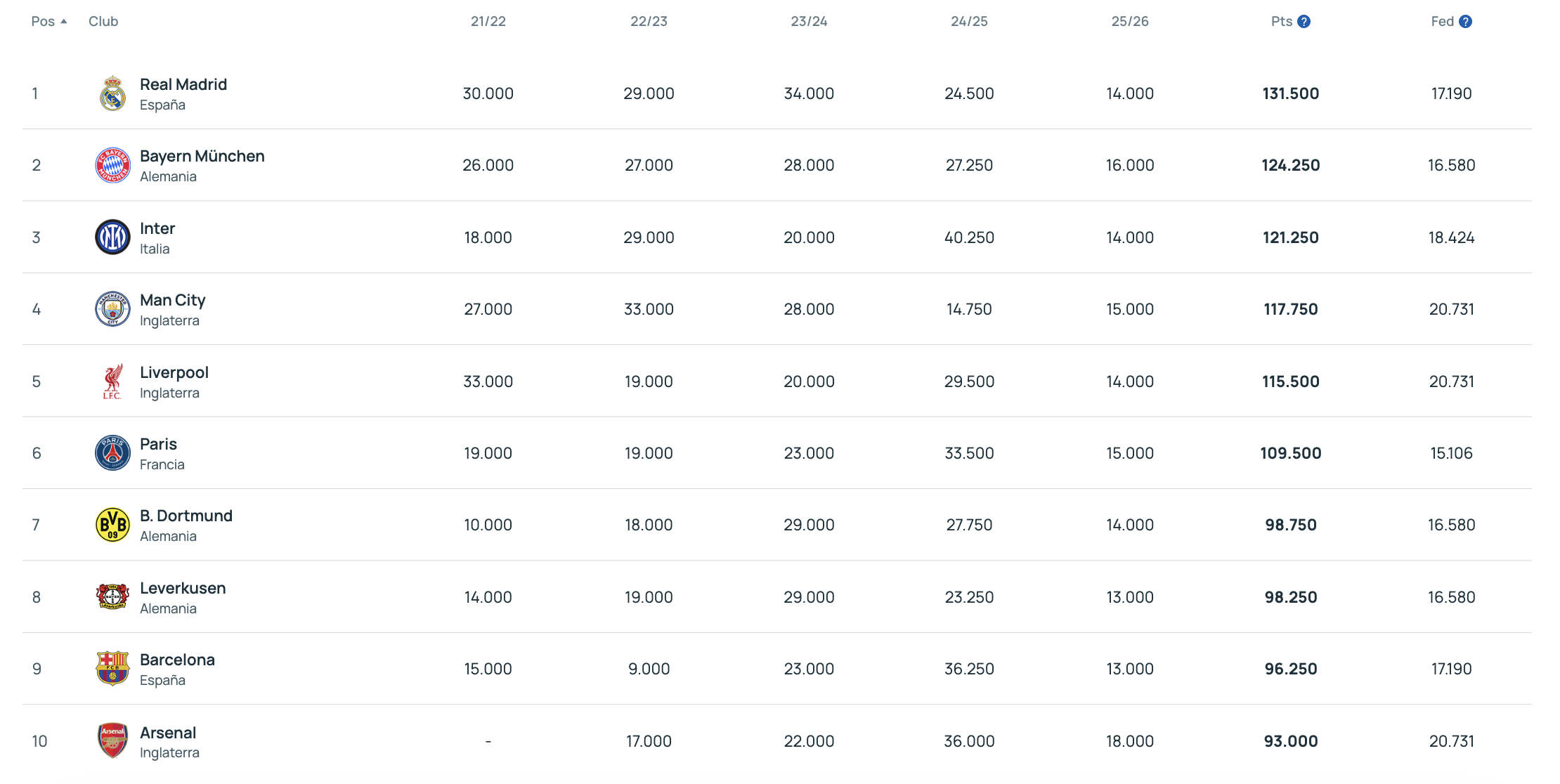The image size is (1560, 784).
Task: Open the Barcelona club link
Action: point(177,660)
